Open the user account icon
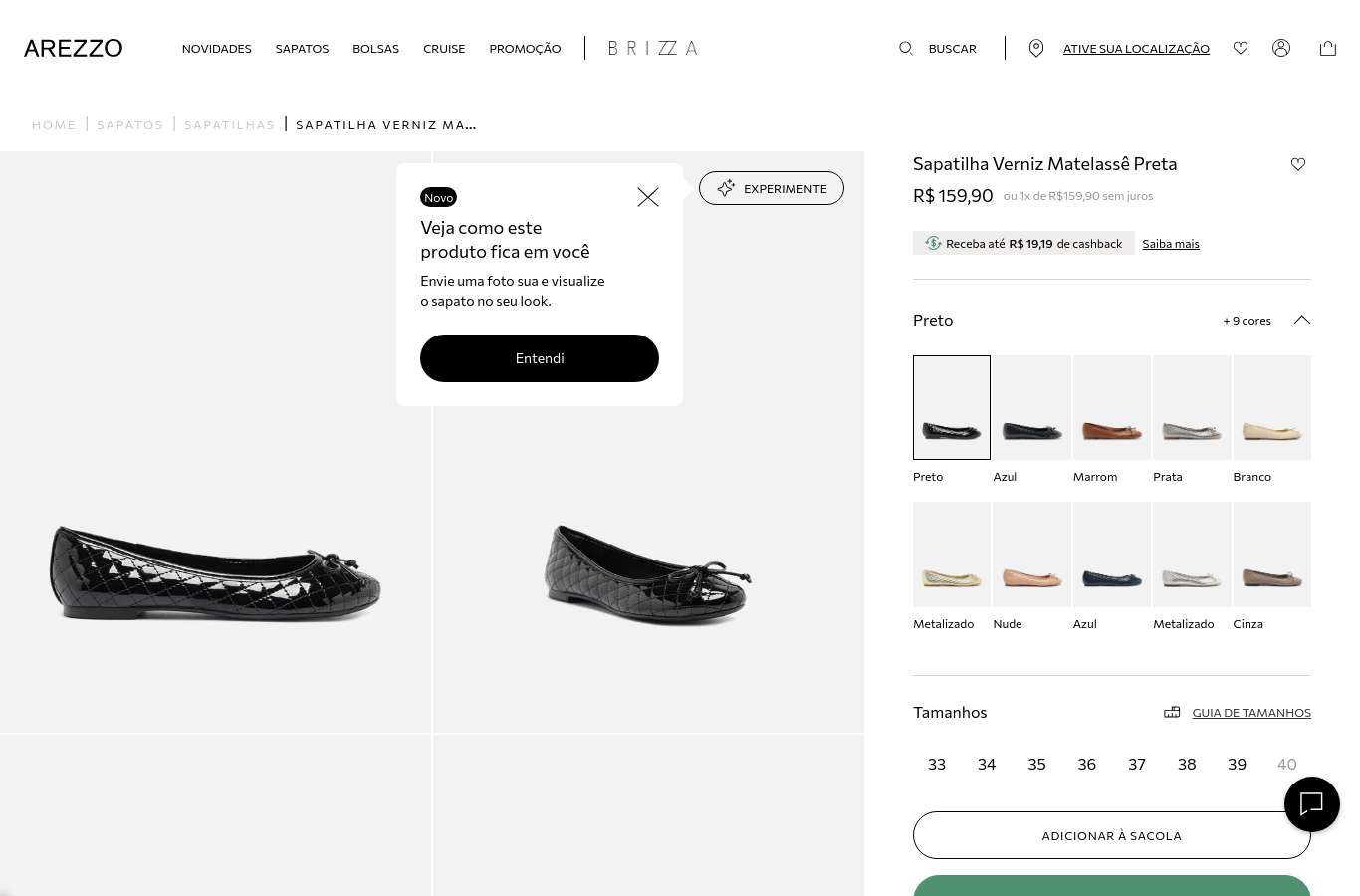 [1281, 48]
